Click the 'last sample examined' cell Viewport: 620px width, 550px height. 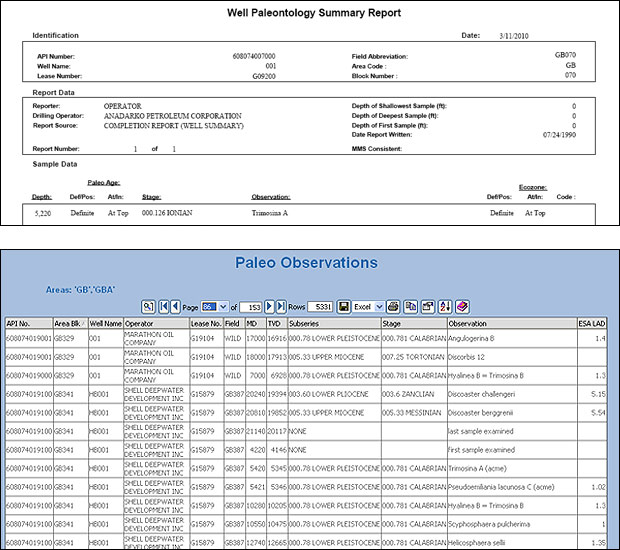pyautogui.click(x=512, y=431)
